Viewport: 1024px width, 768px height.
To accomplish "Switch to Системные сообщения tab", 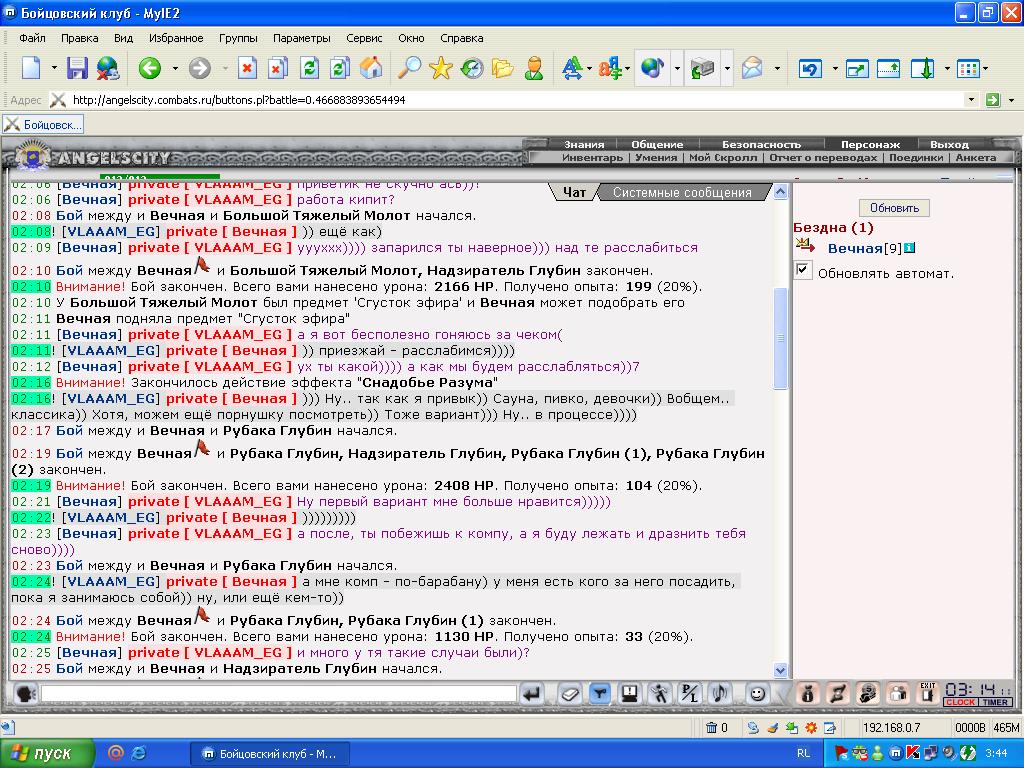I will [682, 192].
